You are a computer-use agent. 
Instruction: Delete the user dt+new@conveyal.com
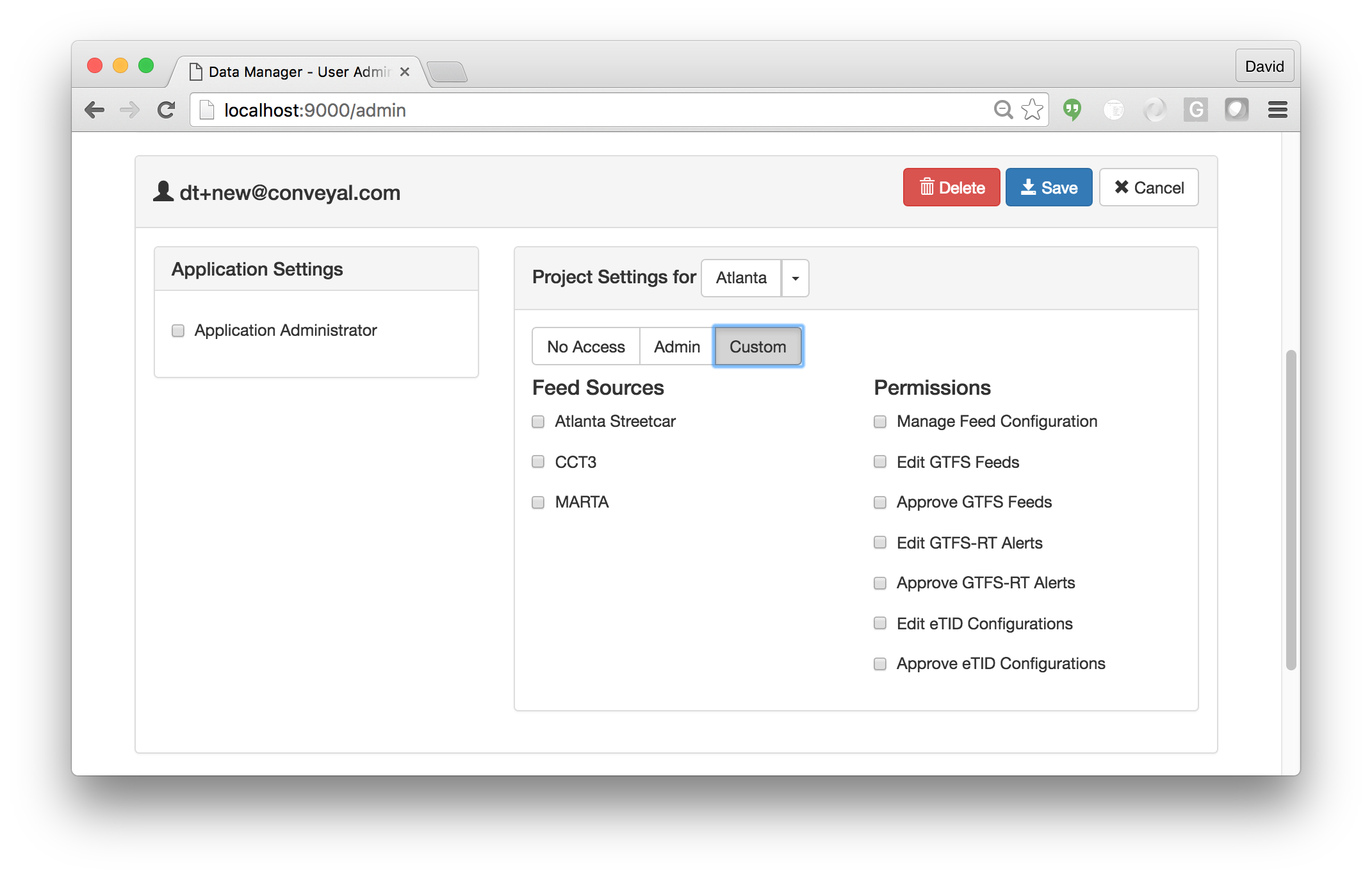[x=951, y=187]
